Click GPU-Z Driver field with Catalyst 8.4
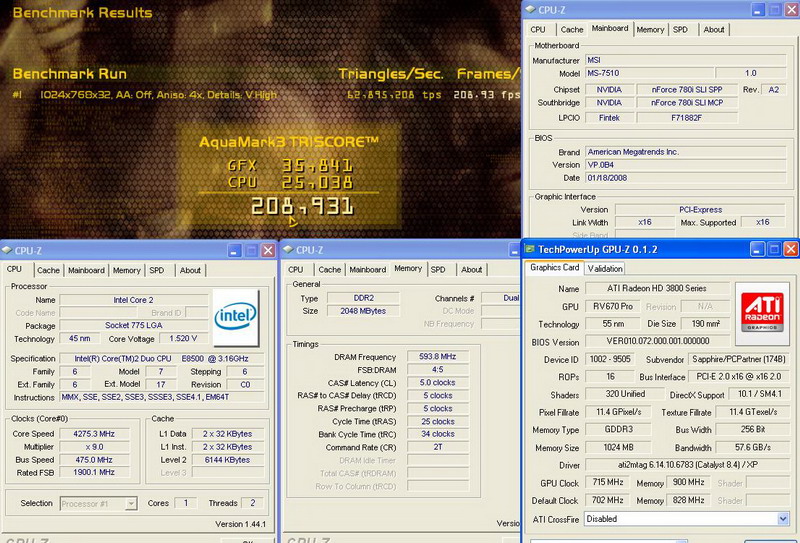Image resolution: width=800 pixels, height=543 pixels. [x=687, y=465]
